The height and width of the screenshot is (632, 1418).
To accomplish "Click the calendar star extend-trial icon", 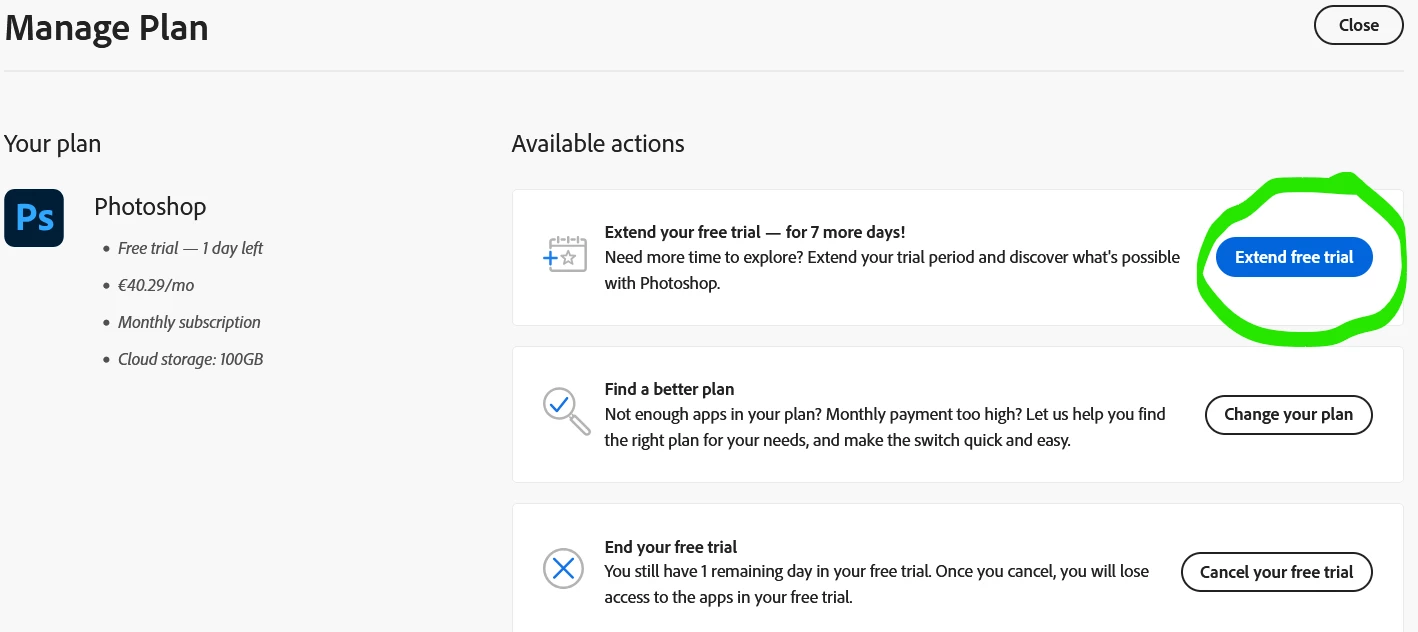I will click(x=564, y=255).
